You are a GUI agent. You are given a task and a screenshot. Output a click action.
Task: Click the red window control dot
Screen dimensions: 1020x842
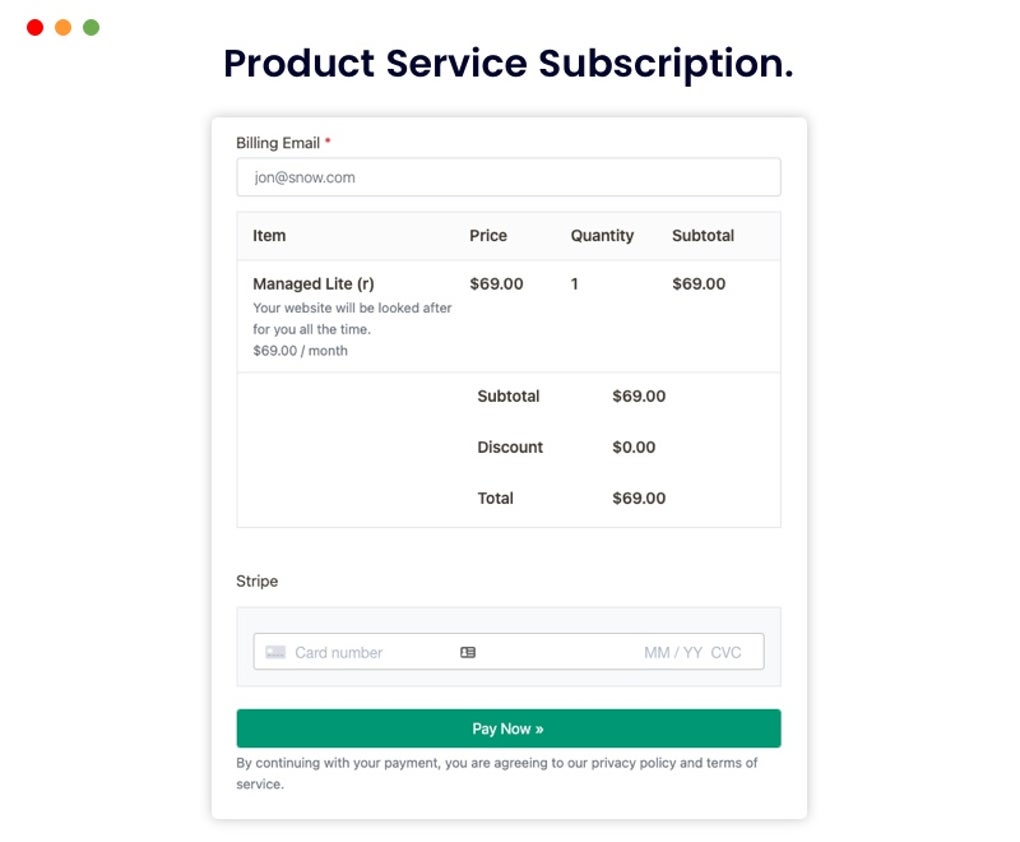click(x=34, y=27)
